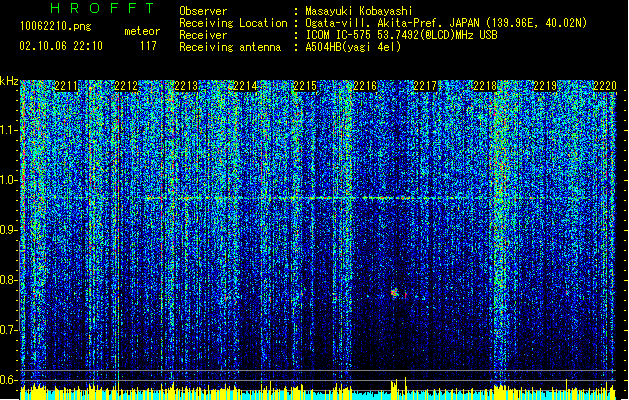Click the 0.6 kHz axis tick label
The height and width of the screenshot is (400, 629).
click(x=8, y=380)
